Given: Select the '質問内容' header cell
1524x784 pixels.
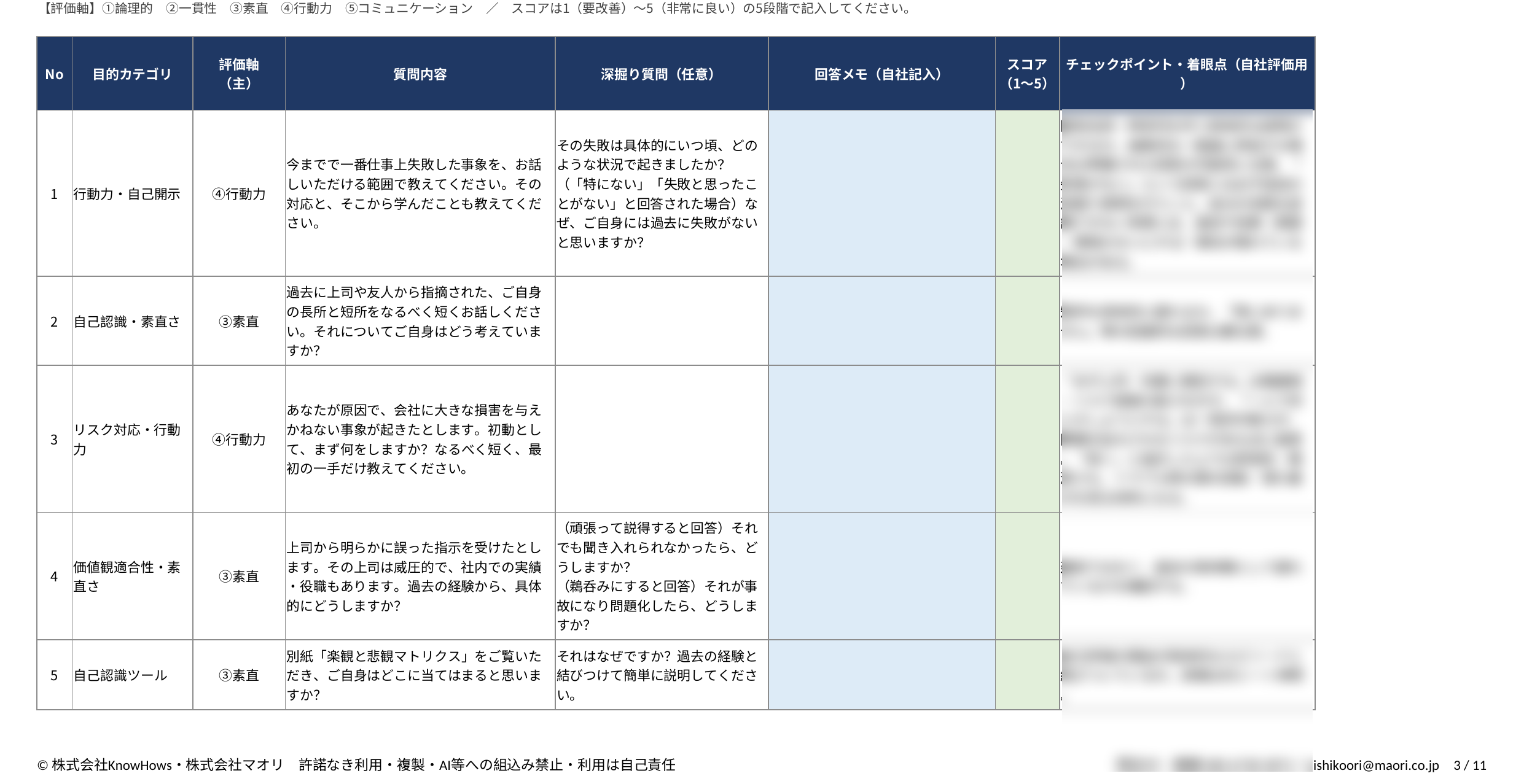Looking at the screenshot, I should coord(420,74).
